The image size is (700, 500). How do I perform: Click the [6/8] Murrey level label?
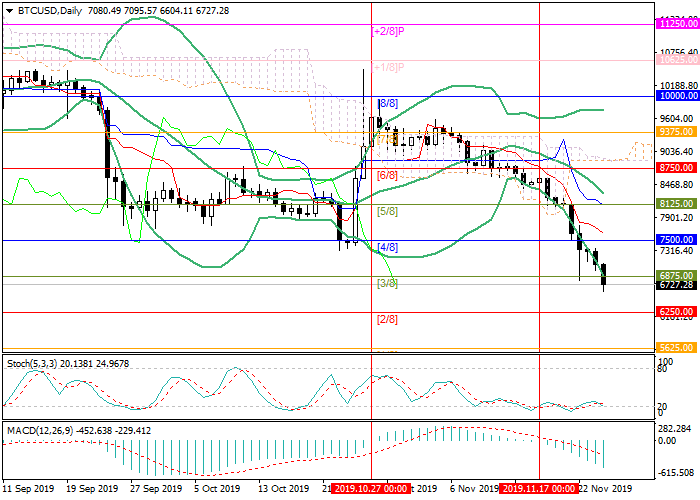[x=388, y=175]
